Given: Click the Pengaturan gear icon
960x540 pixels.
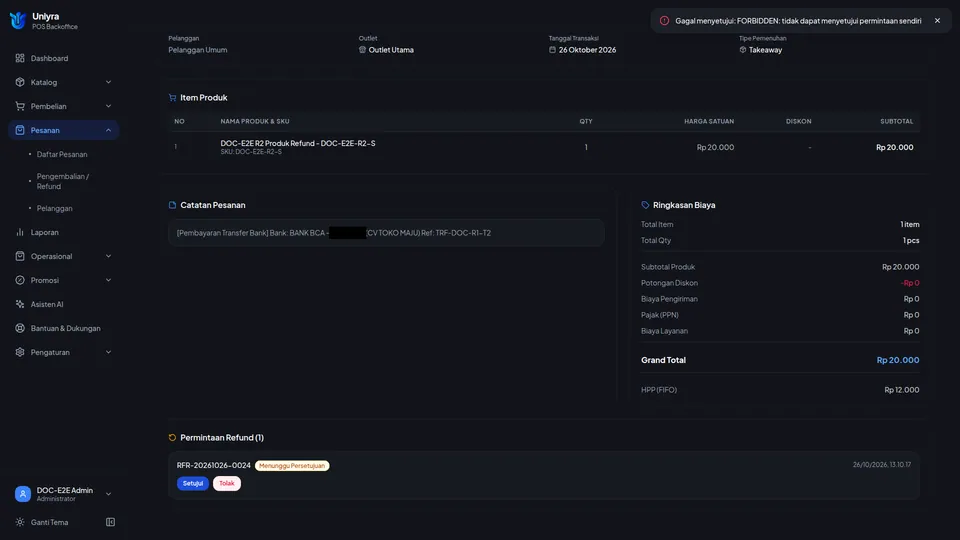Looking at the screenshot, I should coord(20,352).
